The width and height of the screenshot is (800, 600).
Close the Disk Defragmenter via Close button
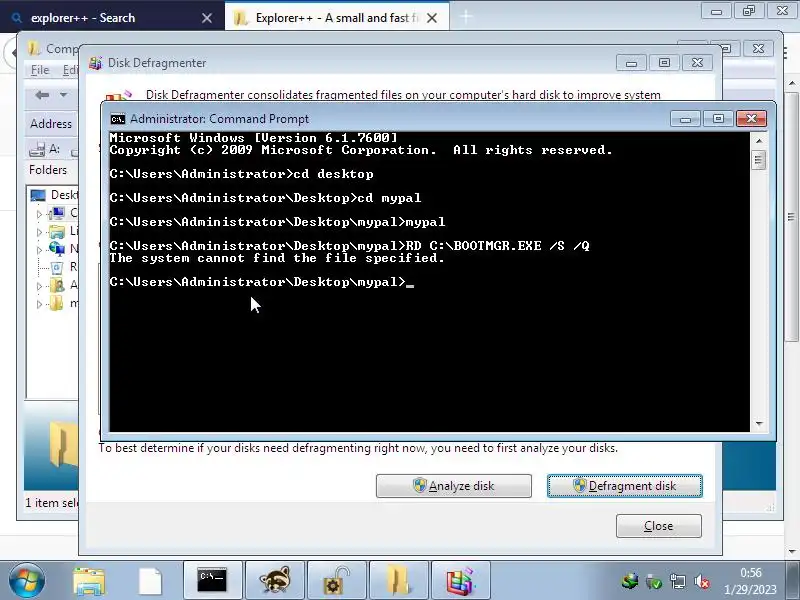659,526
